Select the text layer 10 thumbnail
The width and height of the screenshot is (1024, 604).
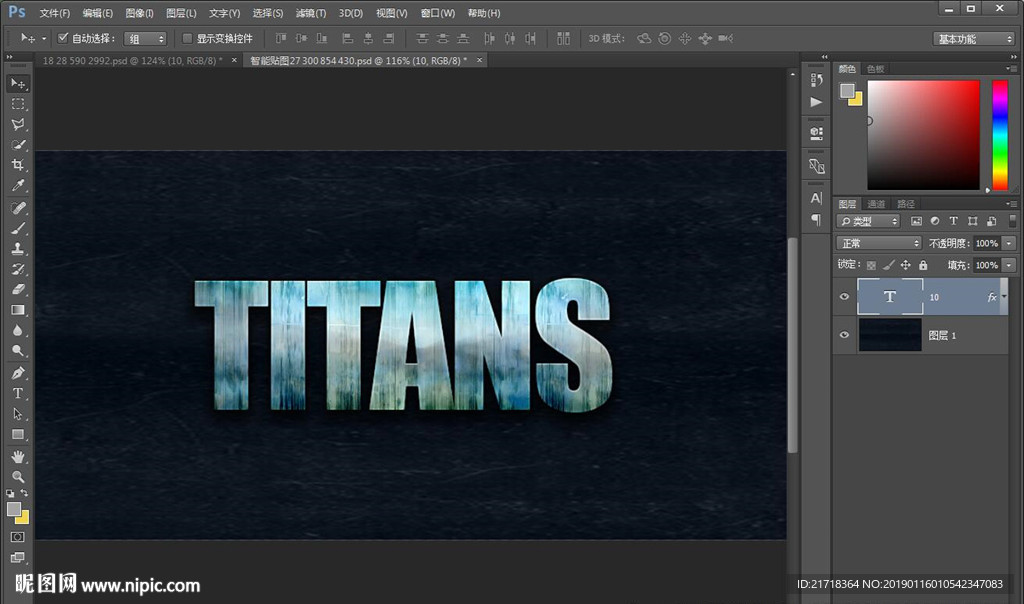pos(889,297)
